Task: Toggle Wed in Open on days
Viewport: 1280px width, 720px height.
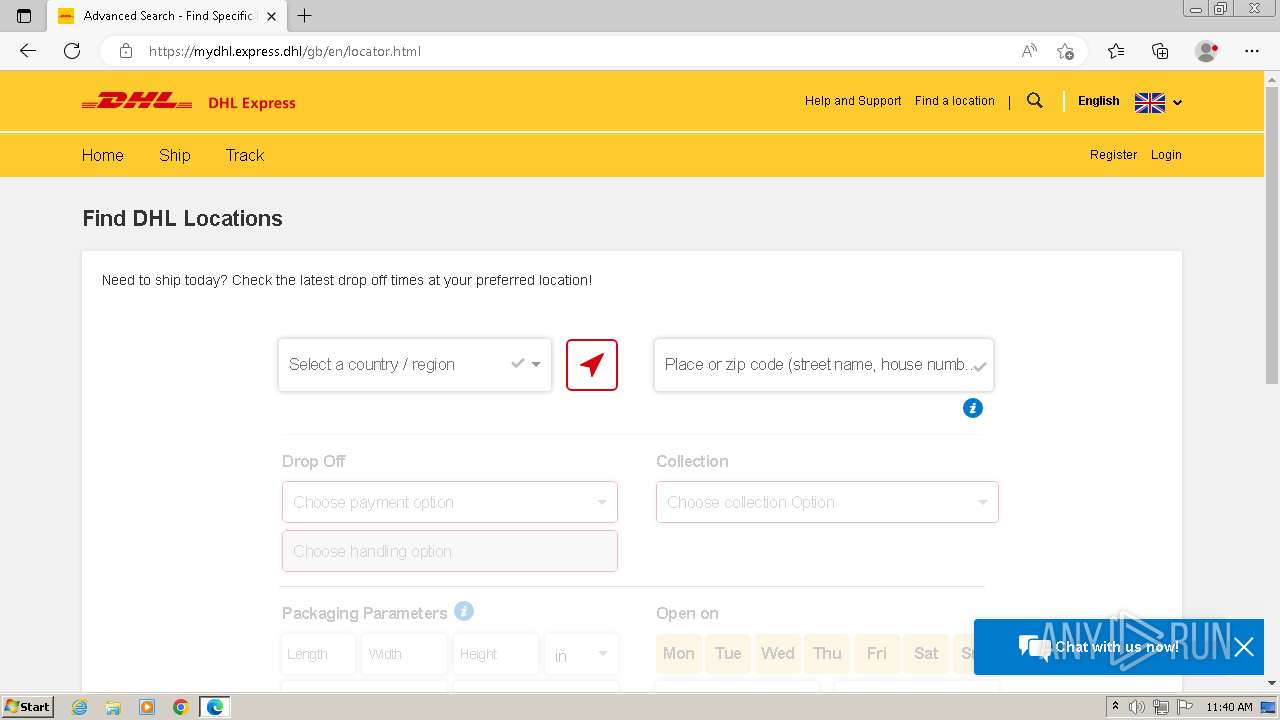Action: point(778,653)
